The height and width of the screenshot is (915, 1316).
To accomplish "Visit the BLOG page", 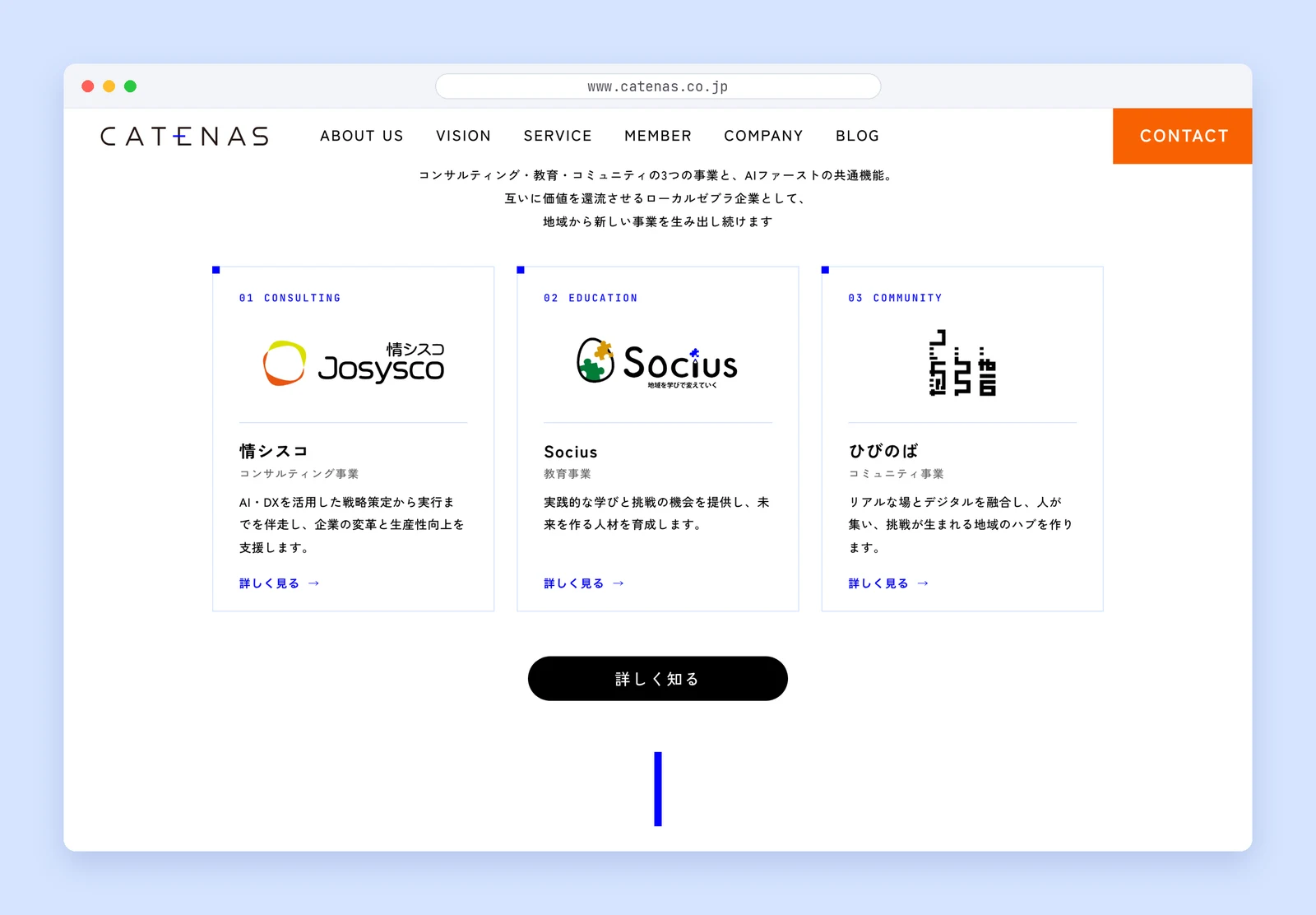I will 857,136.
